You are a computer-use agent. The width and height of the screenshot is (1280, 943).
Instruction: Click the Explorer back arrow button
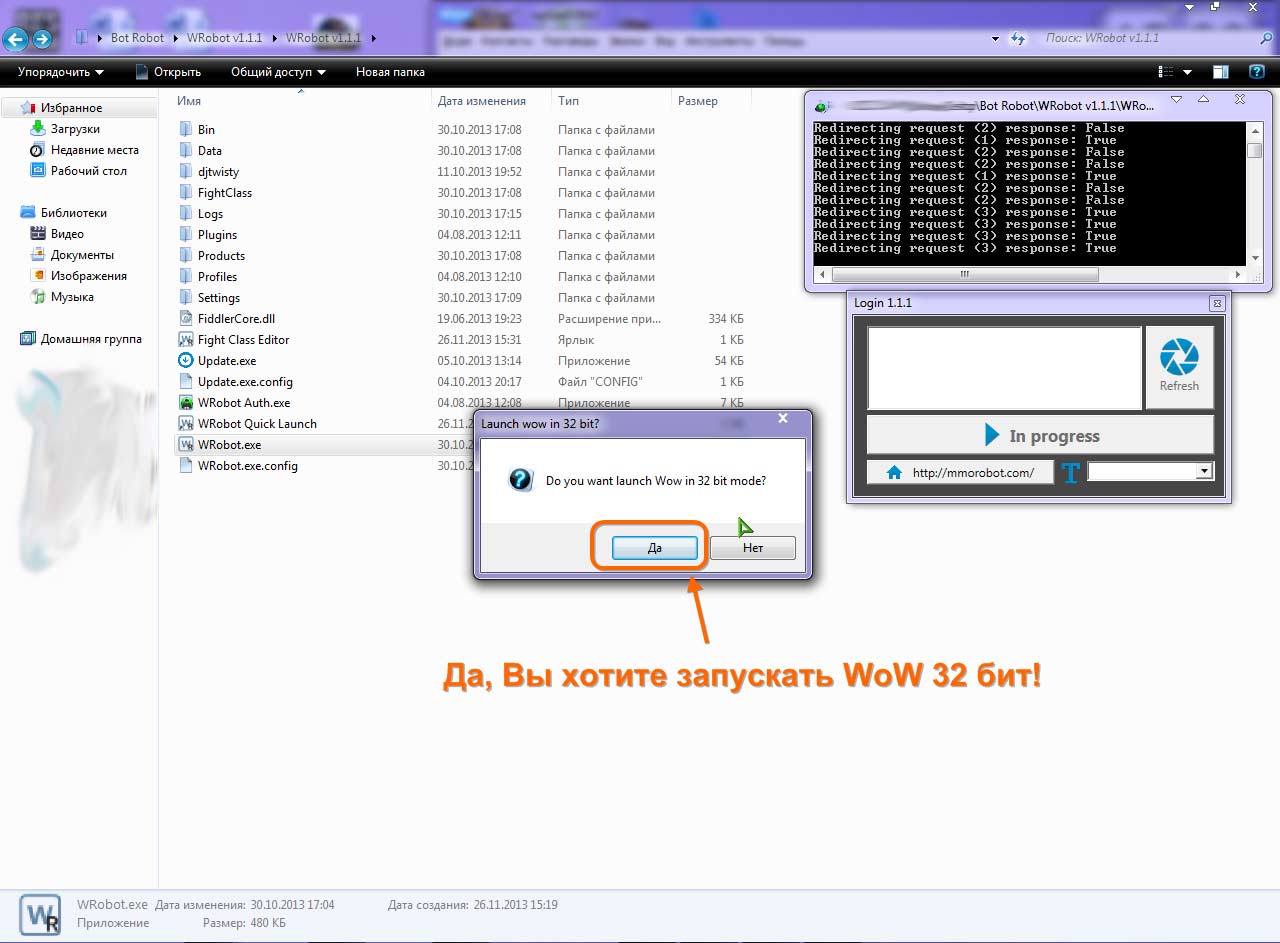point(15,39)
